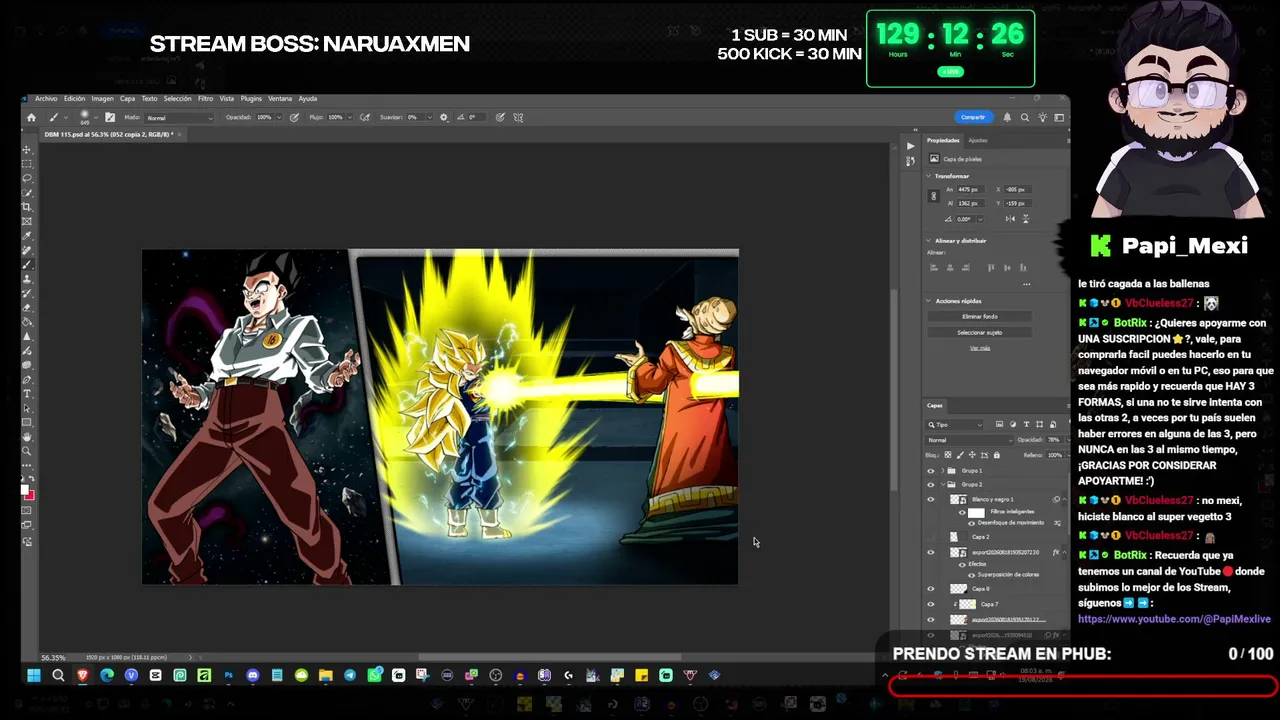
Task: Click the Home icon in options bar
Action: (31, 117)
